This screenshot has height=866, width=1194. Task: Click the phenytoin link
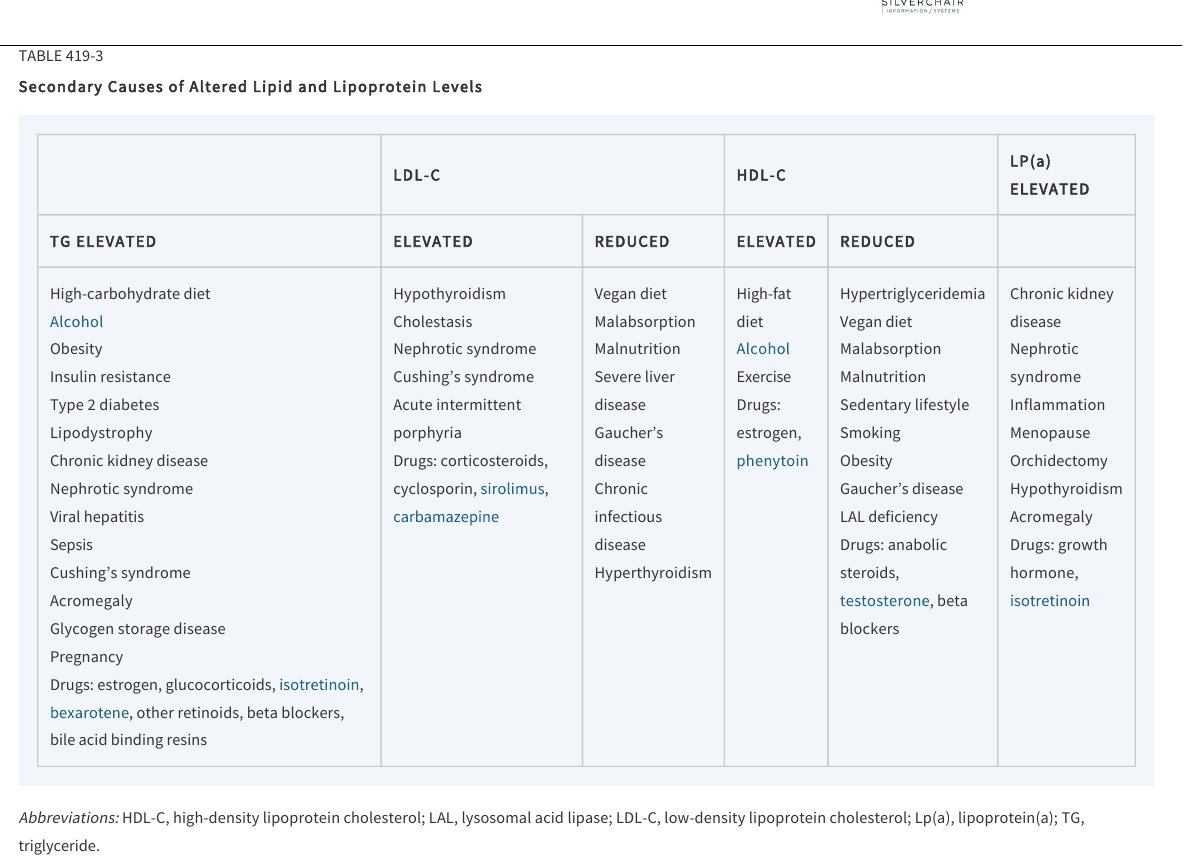tap(772, 461)
